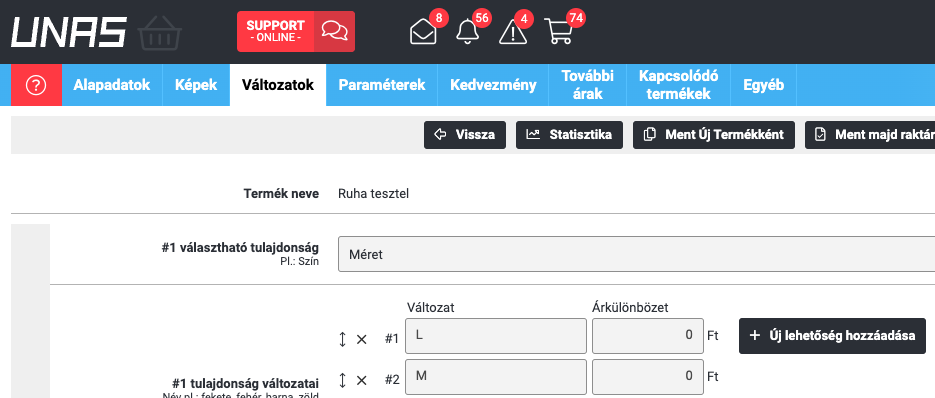Click reorder arrow for variant #1
Image resolution: width=935 pixels, height=398 pixels.
point(342,339)
